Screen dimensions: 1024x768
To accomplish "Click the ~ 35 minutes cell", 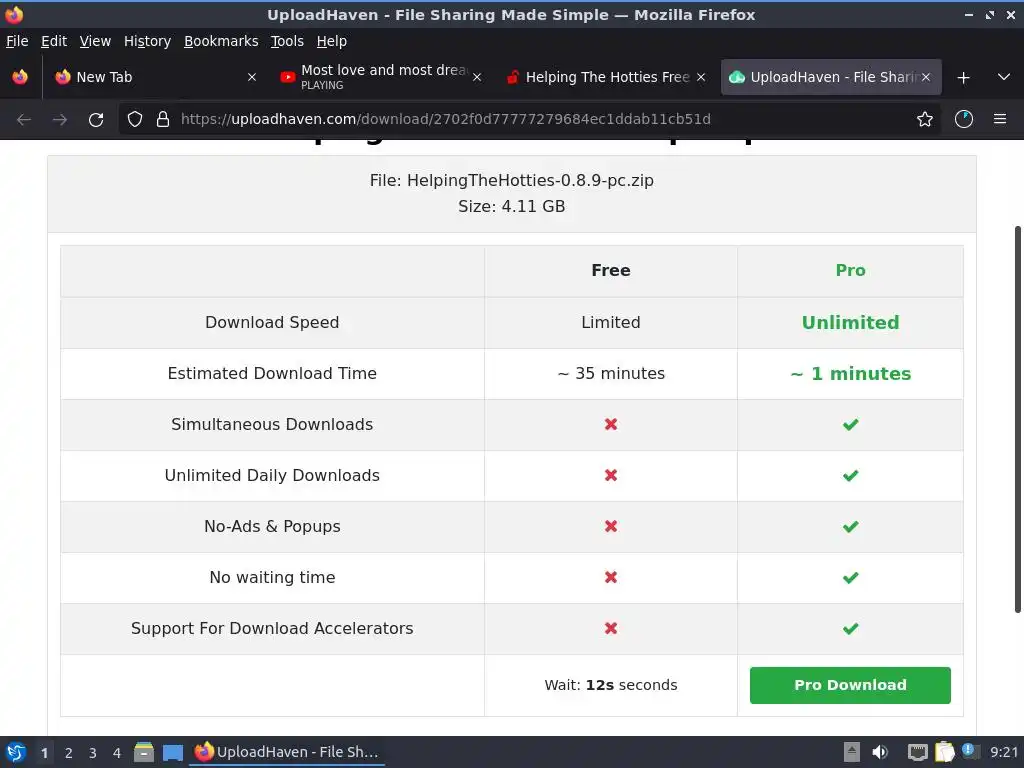I will tap(611, 374).
